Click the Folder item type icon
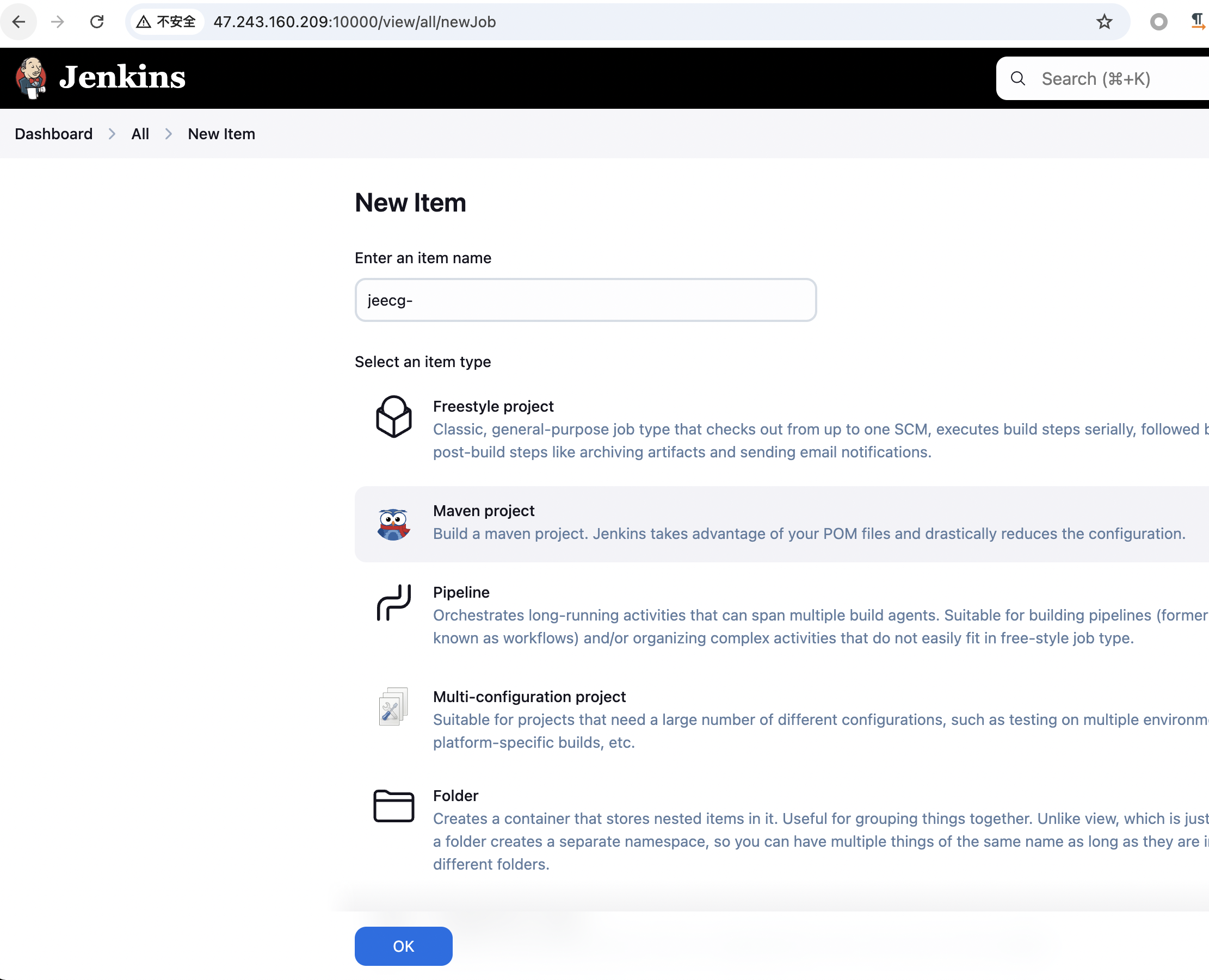 393,806
